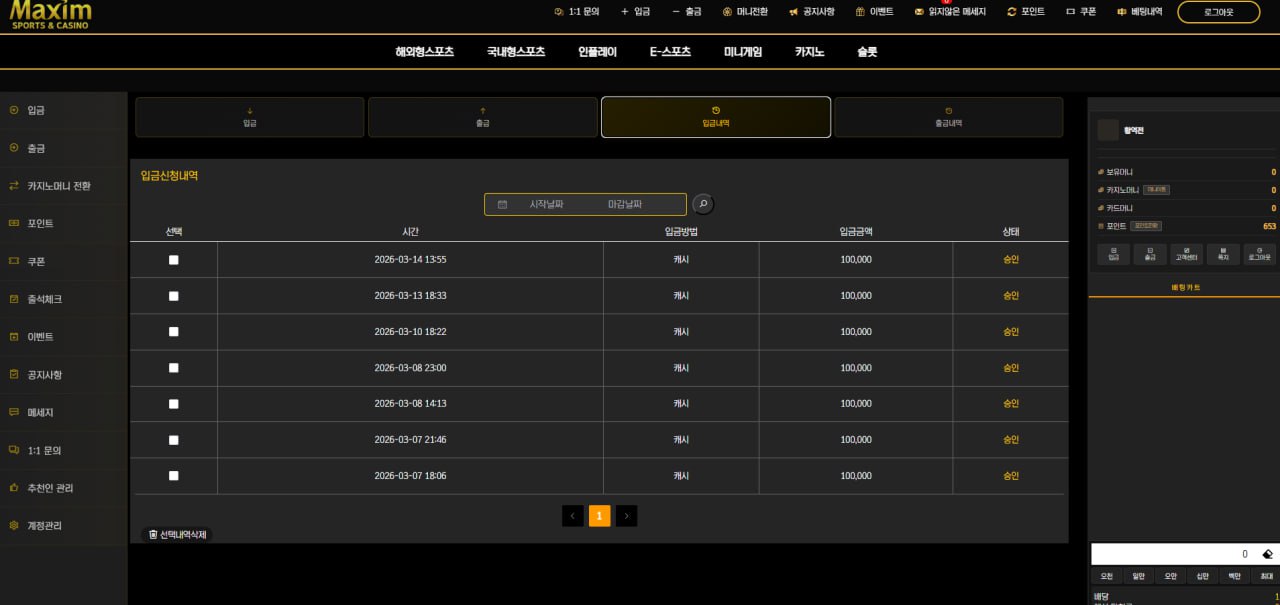Open the 마감날짜 end date picker
Image resolution: width=1280 pixels, height=605 pixels.
(625, 204)
